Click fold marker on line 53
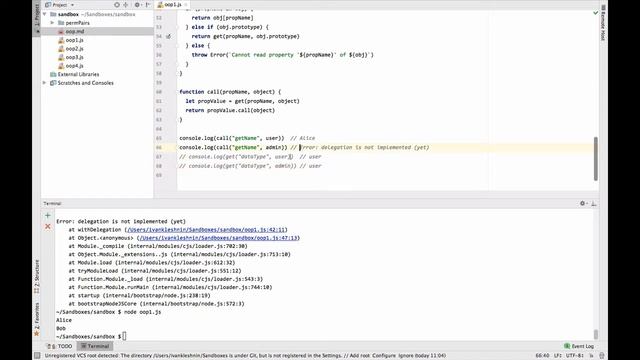 pos(178,27)
